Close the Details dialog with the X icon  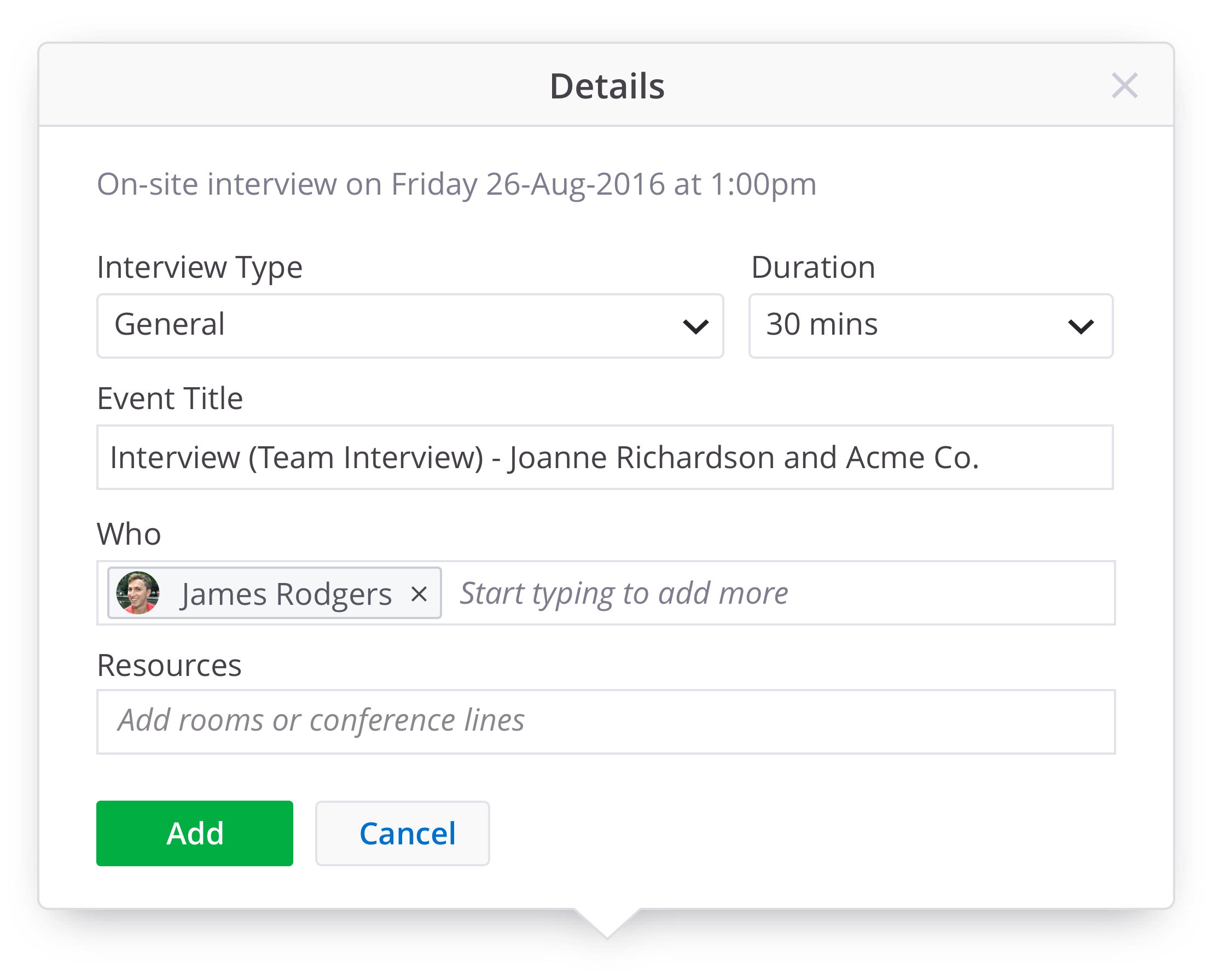pyautogui.click(x=1124, y=85)
